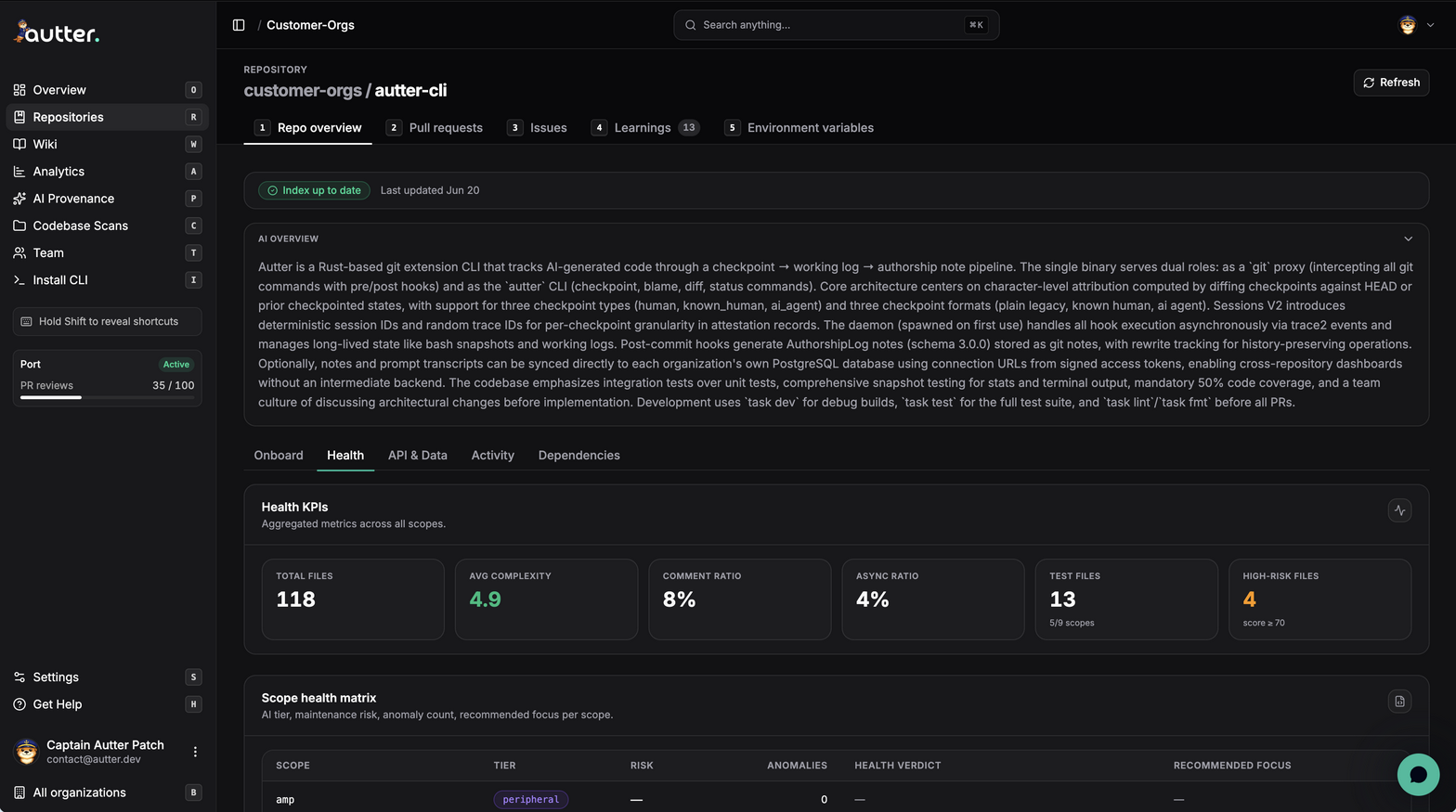
Task: Select the API & Data sub-tab
Action: click(x=418, y=456)
